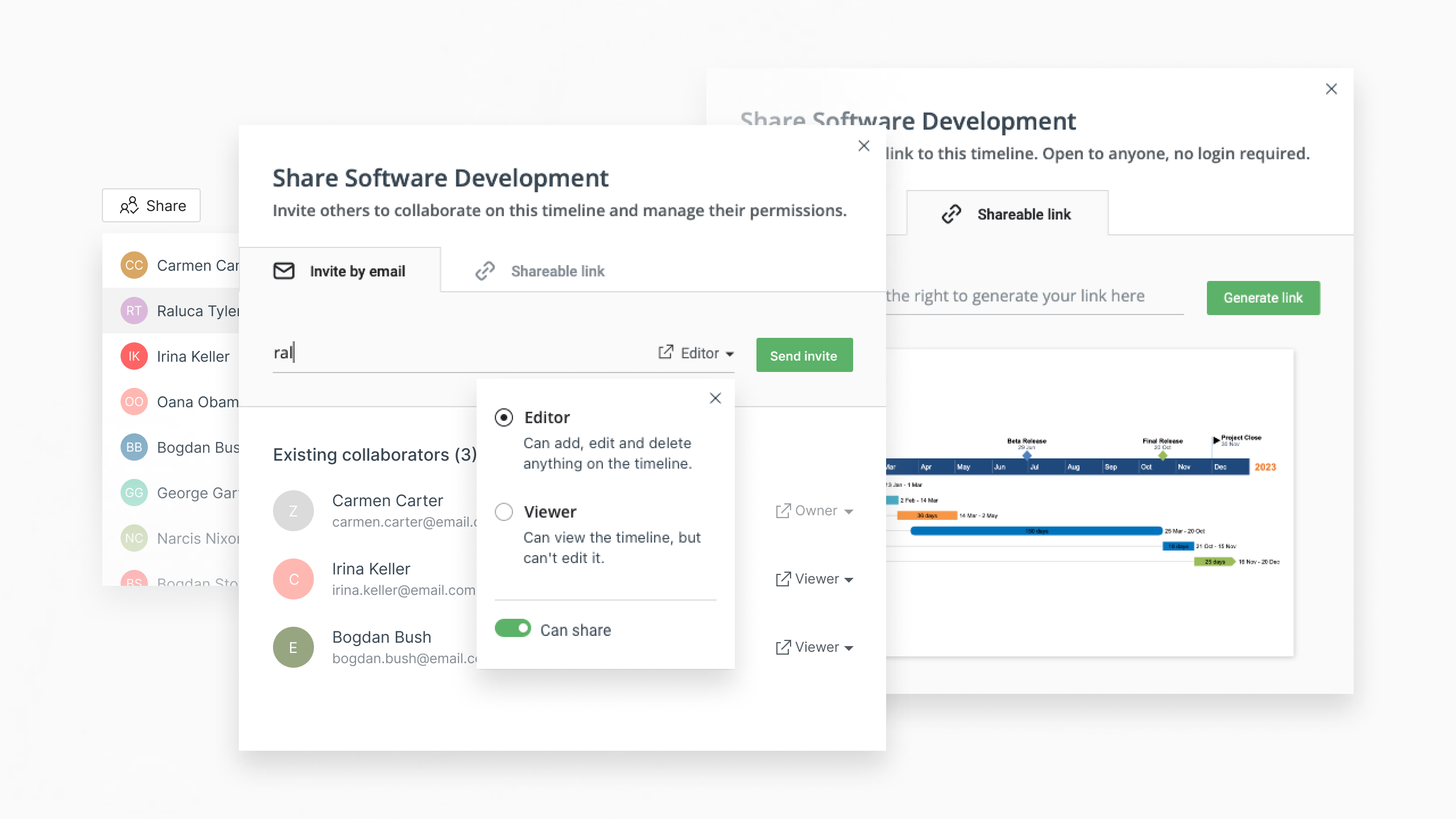Select the Editor radio button

[504, 417]
